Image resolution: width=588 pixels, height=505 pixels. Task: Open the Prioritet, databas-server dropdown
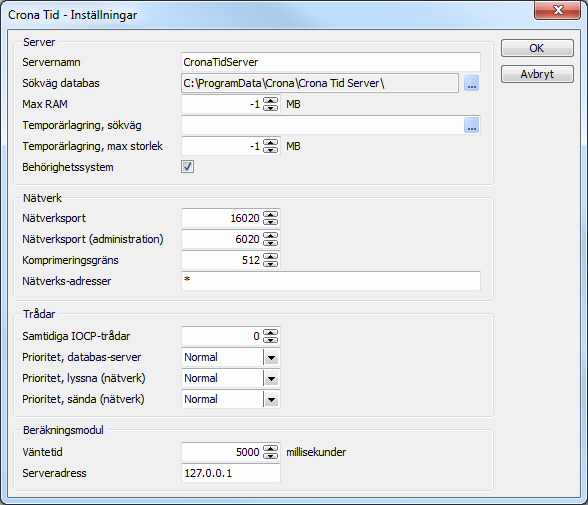pyautogui.click(x=271, y=357)
